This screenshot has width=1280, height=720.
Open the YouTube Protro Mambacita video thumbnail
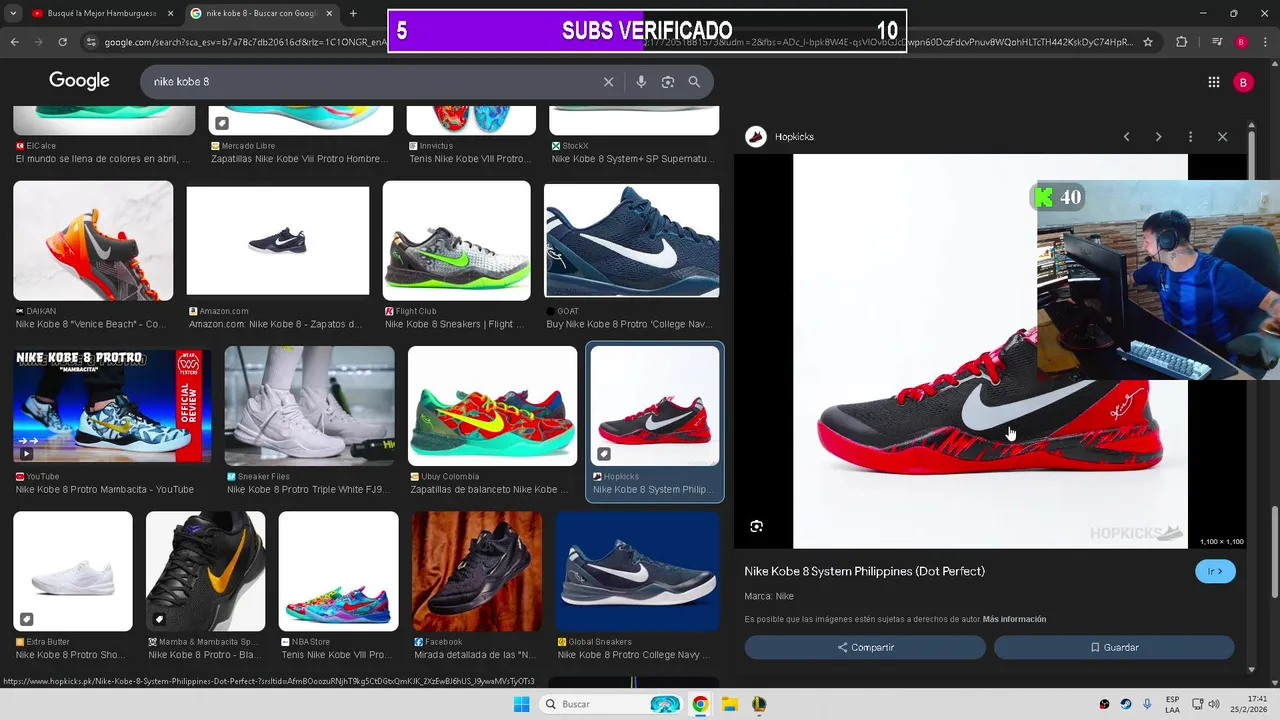pyautogui.click(x=112, y=406)
